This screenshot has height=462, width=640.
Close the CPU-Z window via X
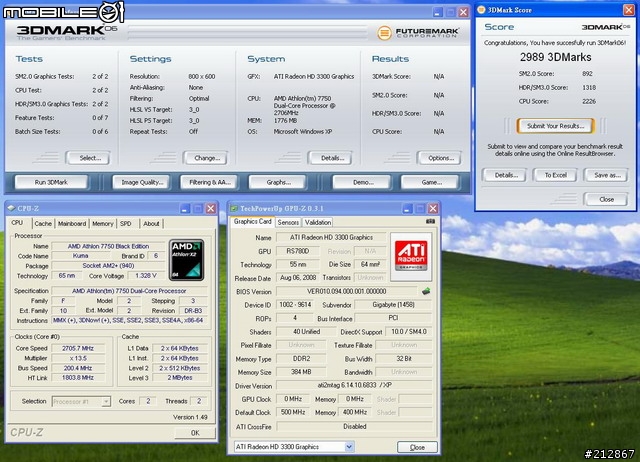(211, 209)
